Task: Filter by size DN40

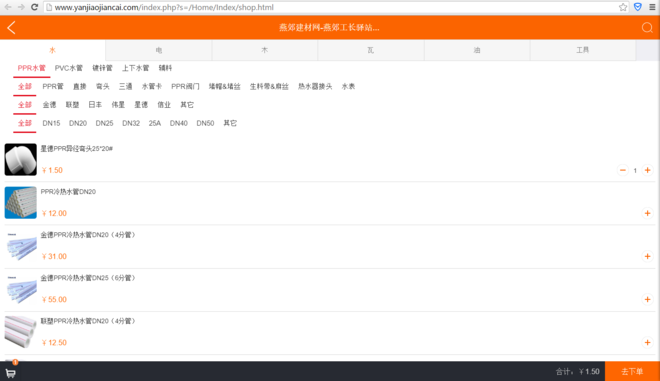Action: pos(178,123)
